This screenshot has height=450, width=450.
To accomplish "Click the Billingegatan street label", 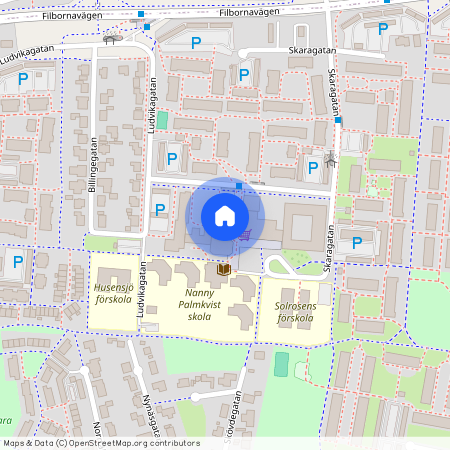I will click(x=93, y=165).
